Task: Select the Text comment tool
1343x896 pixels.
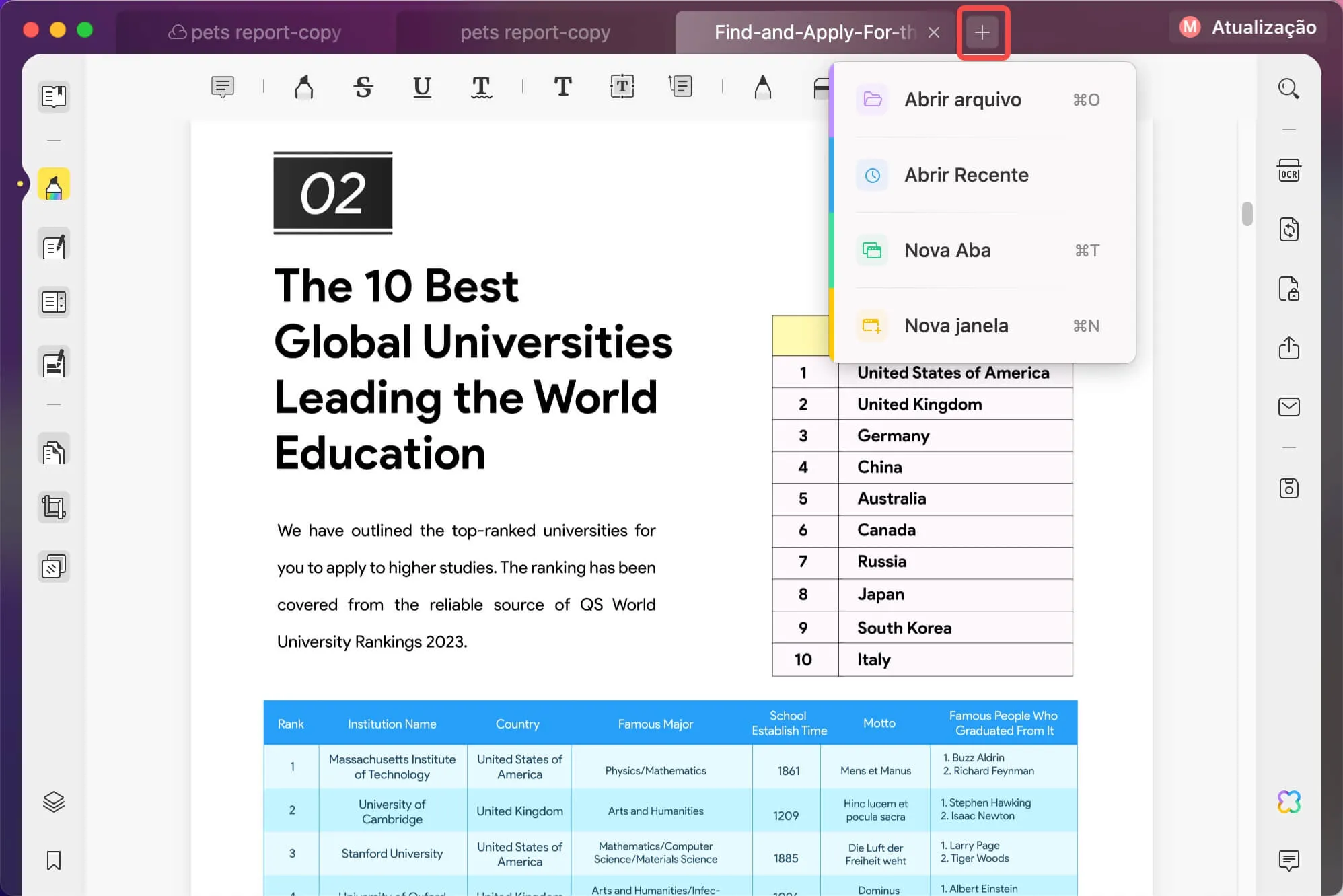Action: point(562,87)
